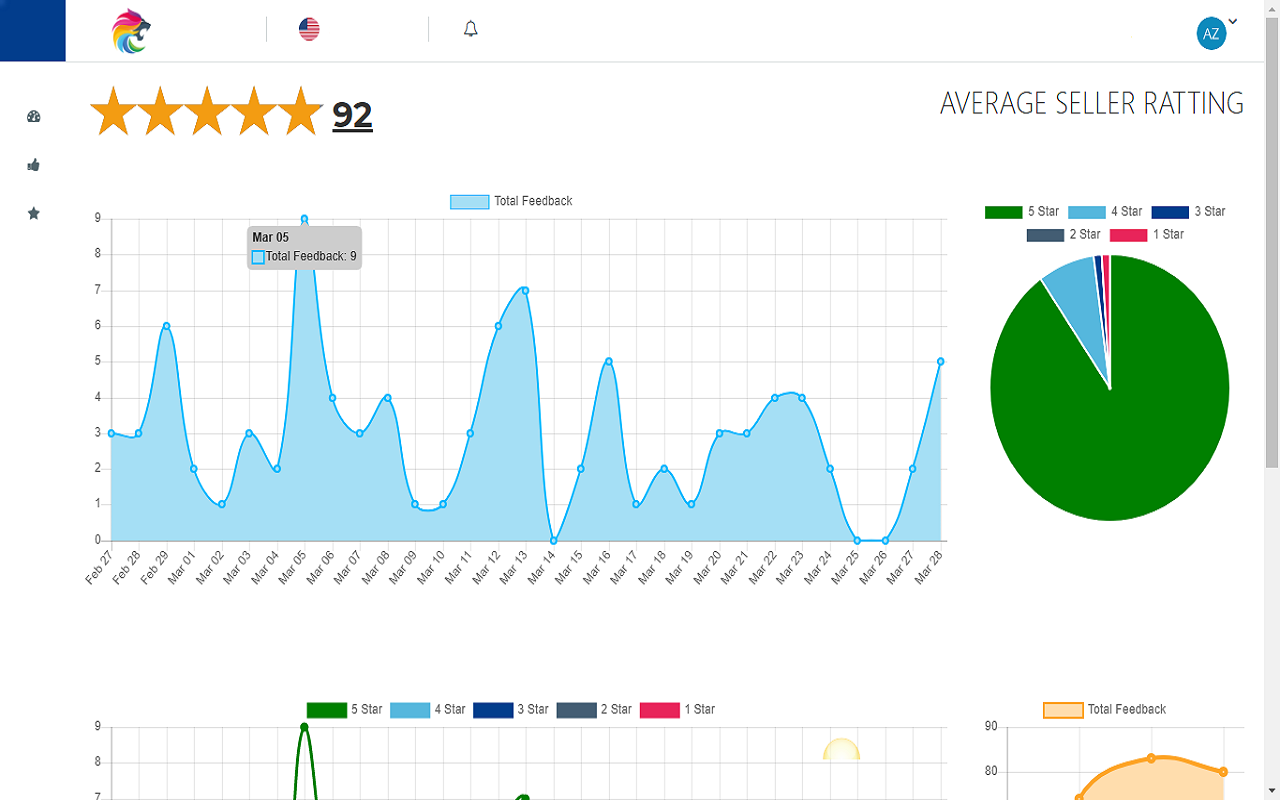Click the AVERAGE SELLER RATTING heading
Image resolution: width=1280 pixels, height=800 pixels.
[x=1092, y=103]
